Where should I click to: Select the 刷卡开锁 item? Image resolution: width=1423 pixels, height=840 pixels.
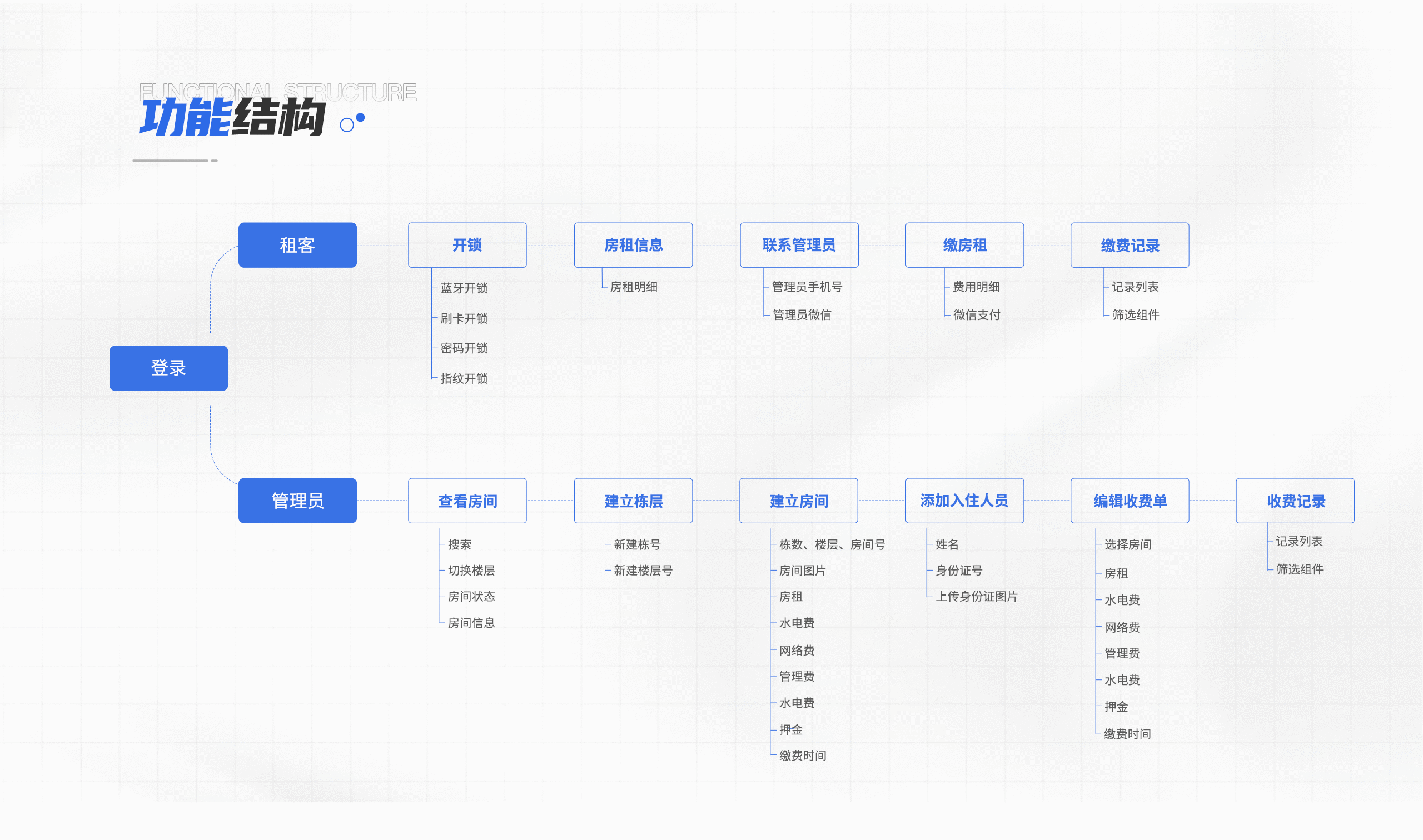coord(464,319)
